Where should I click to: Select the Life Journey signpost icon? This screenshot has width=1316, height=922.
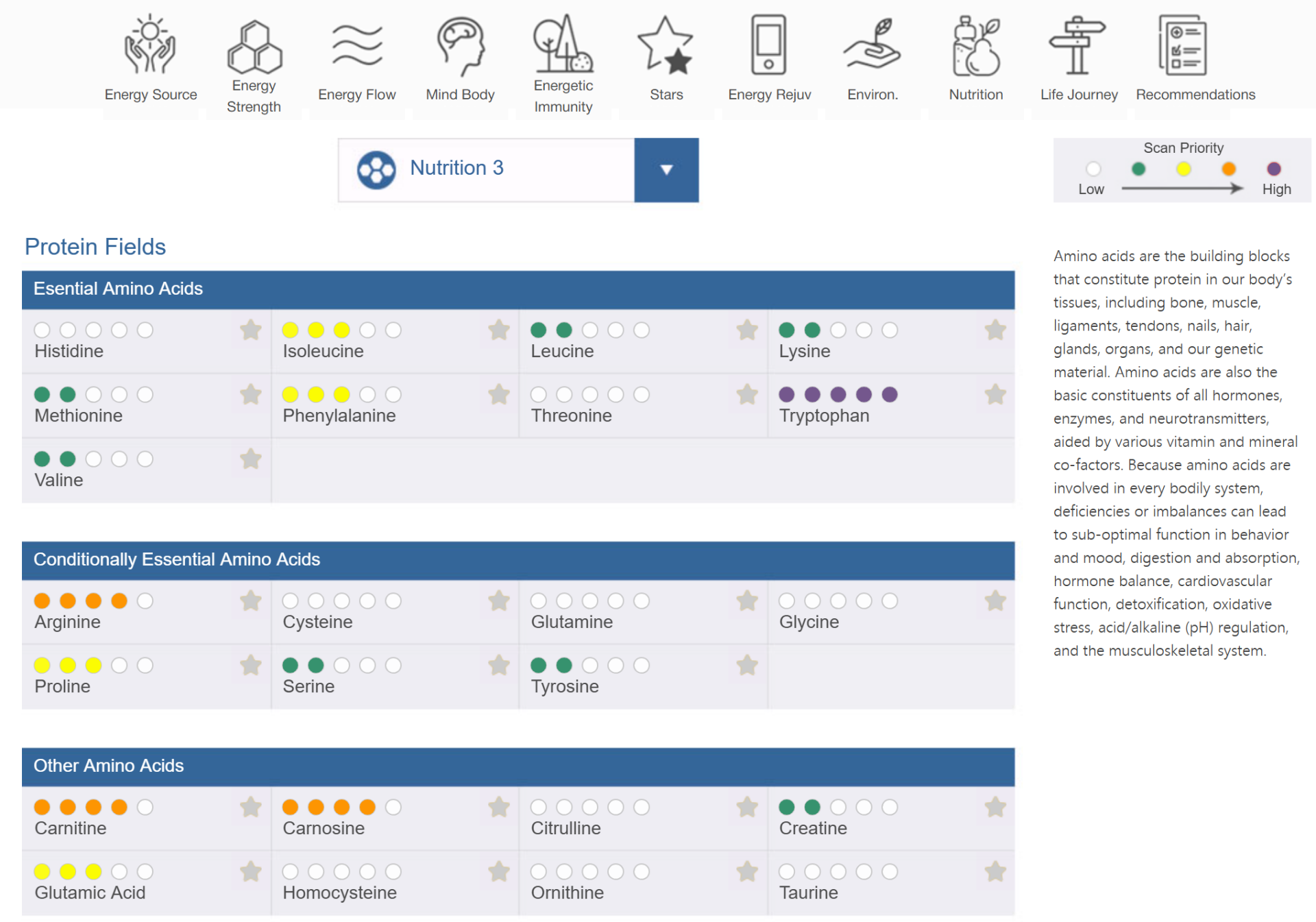point(1077,45)
